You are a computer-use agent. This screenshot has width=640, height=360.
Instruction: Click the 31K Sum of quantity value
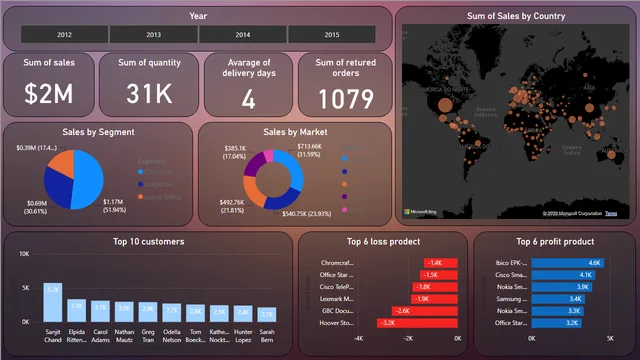(x=149, y=94)
